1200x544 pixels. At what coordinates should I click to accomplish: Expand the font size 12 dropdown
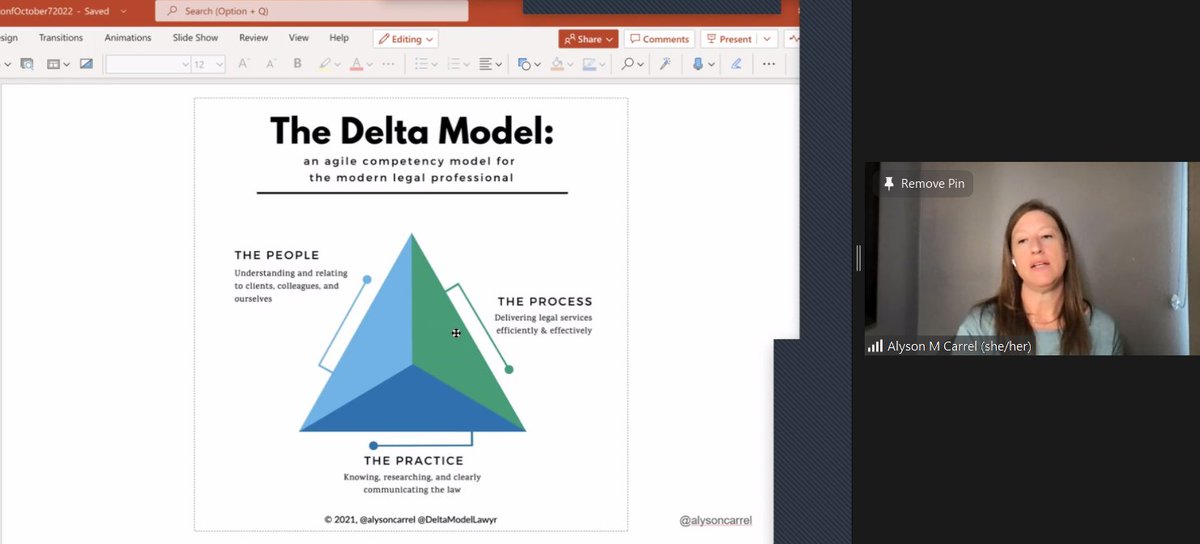[x=219, y=64]
